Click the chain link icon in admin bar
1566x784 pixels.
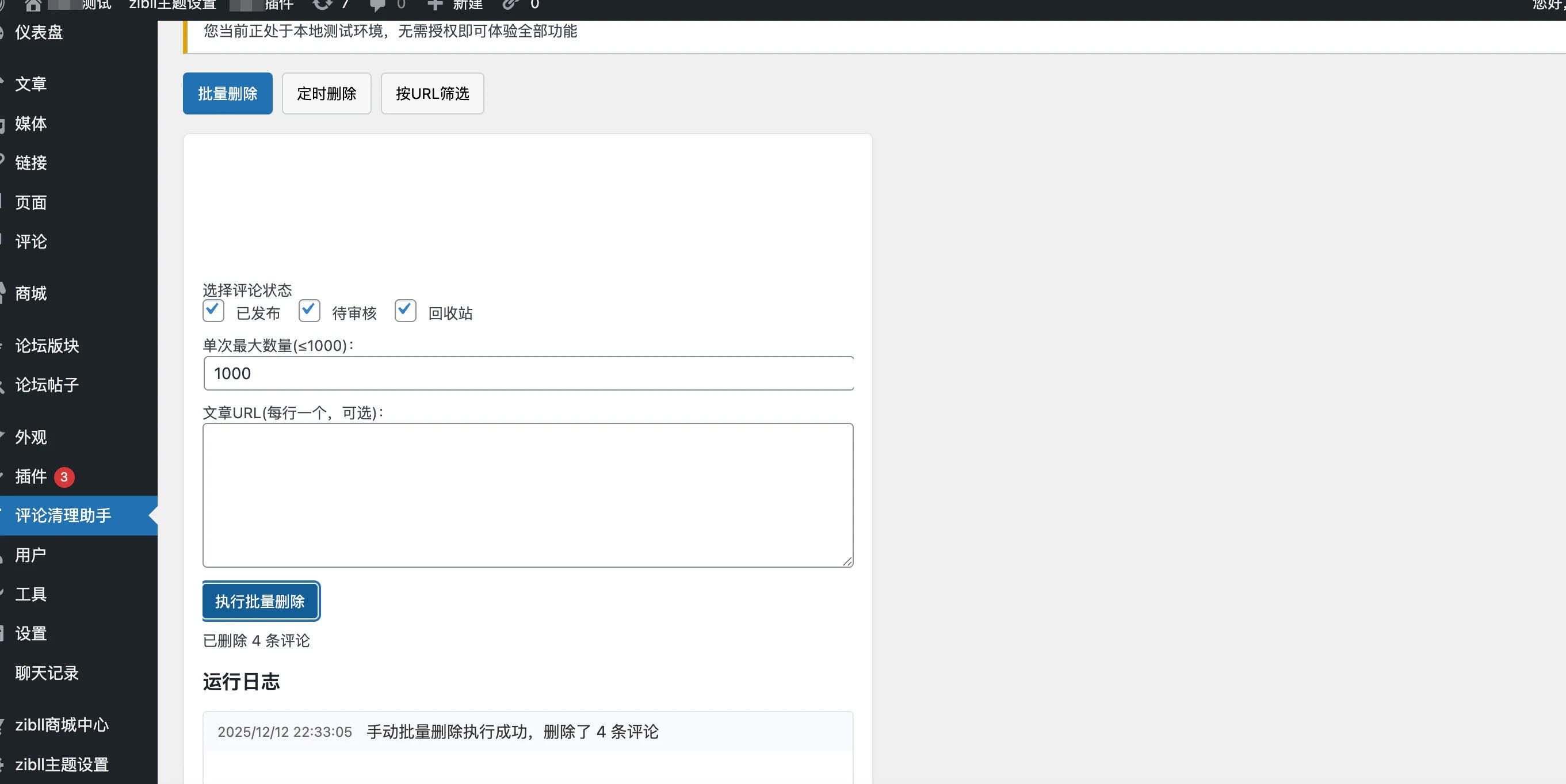pyautogui.click(x=510, y=5)
